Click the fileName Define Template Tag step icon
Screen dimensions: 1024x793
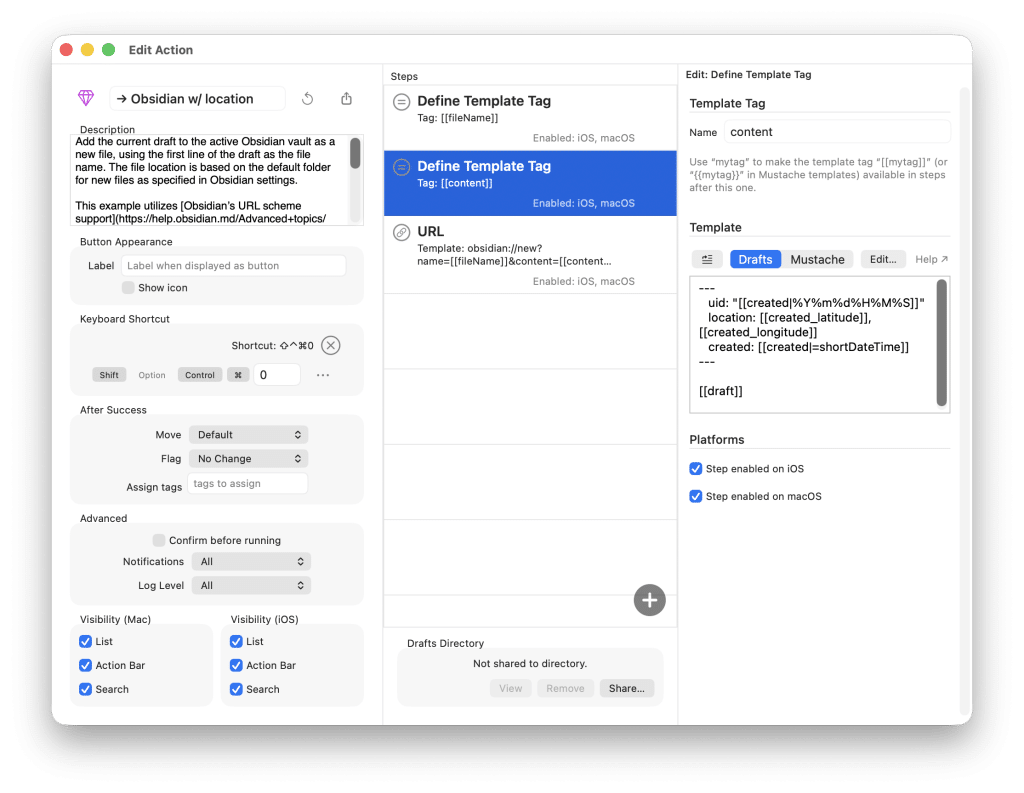click(x=402, y=102)
